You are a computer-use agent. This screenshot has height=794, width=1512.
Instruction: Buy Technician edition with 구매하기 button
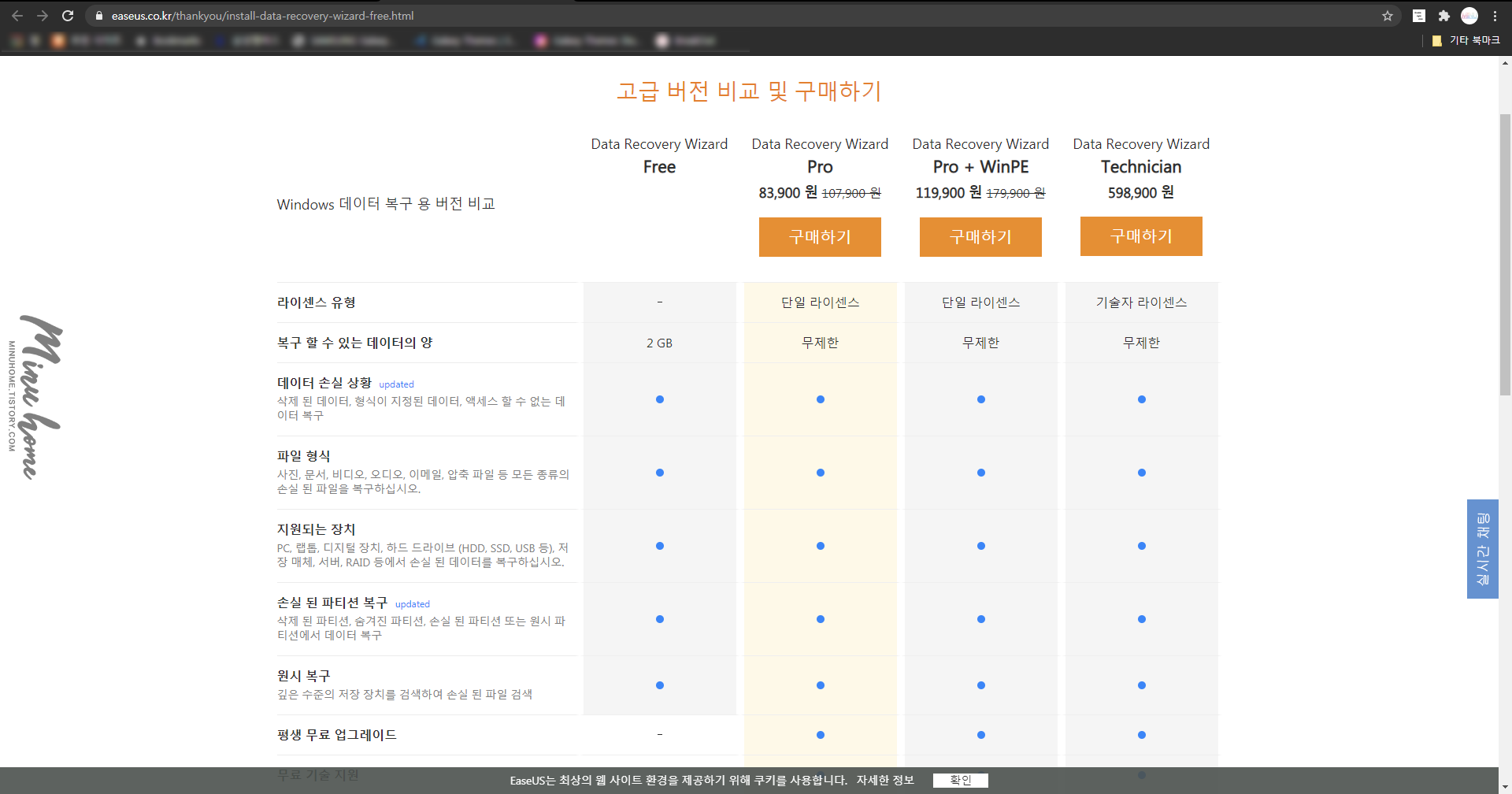tap(1141, 236)
